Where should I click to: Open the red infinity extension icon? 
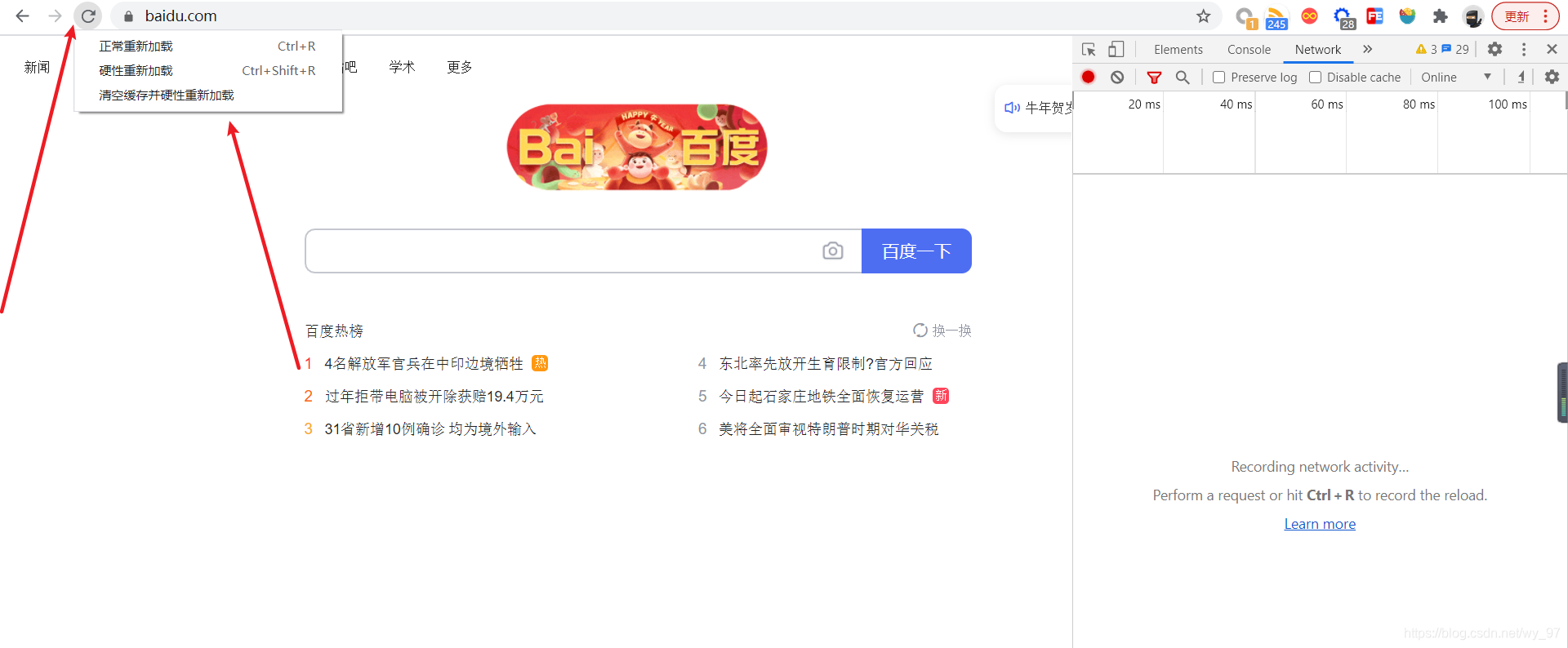coord(1309,16)
